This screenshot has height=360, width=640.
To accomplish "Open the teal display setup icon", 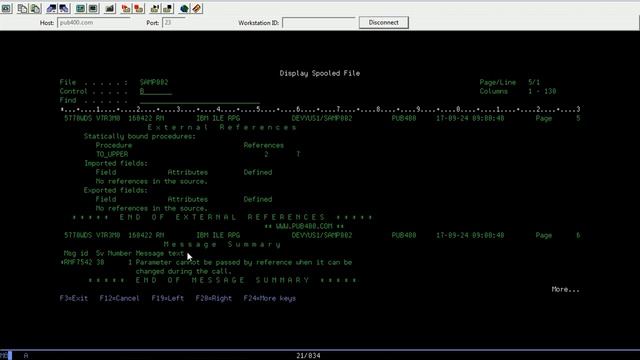I will tap(80, 8).
